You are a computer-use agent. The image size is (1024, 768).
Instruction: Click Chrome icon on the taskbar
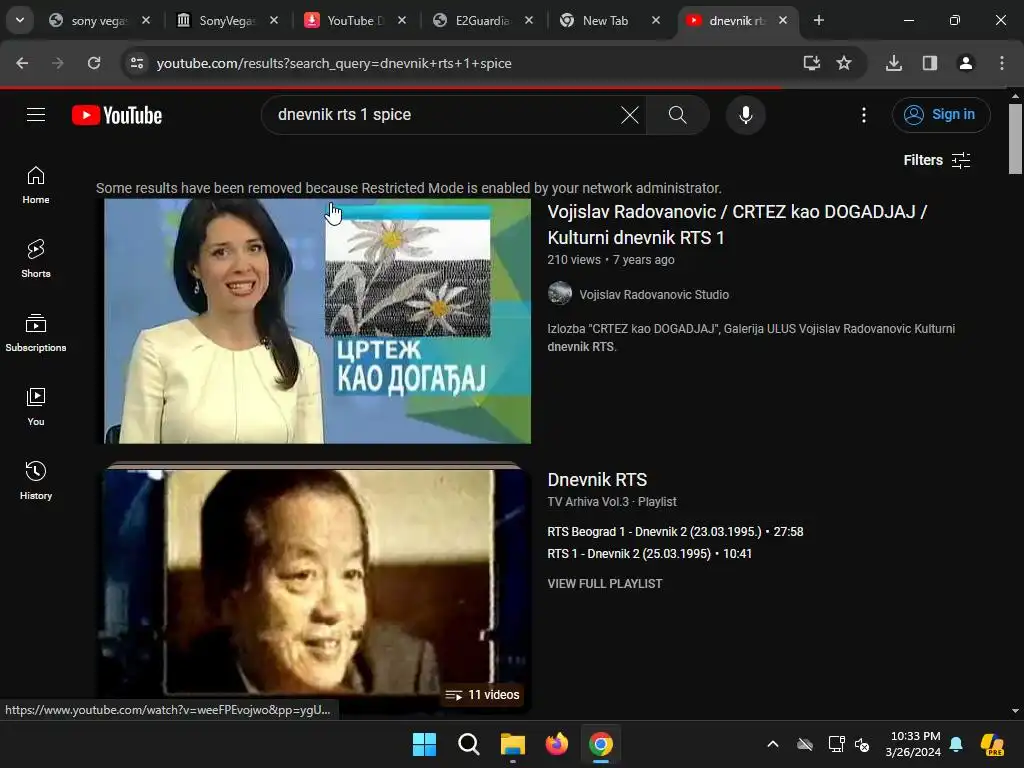[x=601, y=744]
